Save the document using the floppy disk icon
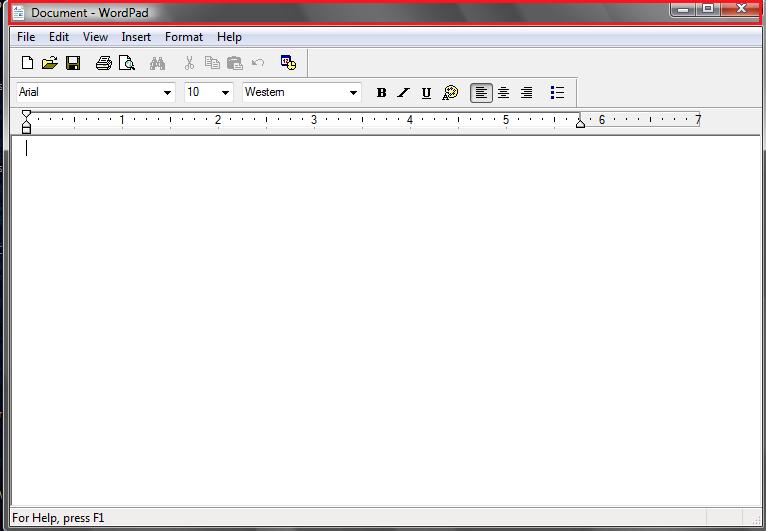The image size is (766, 531). coord(73,63)
